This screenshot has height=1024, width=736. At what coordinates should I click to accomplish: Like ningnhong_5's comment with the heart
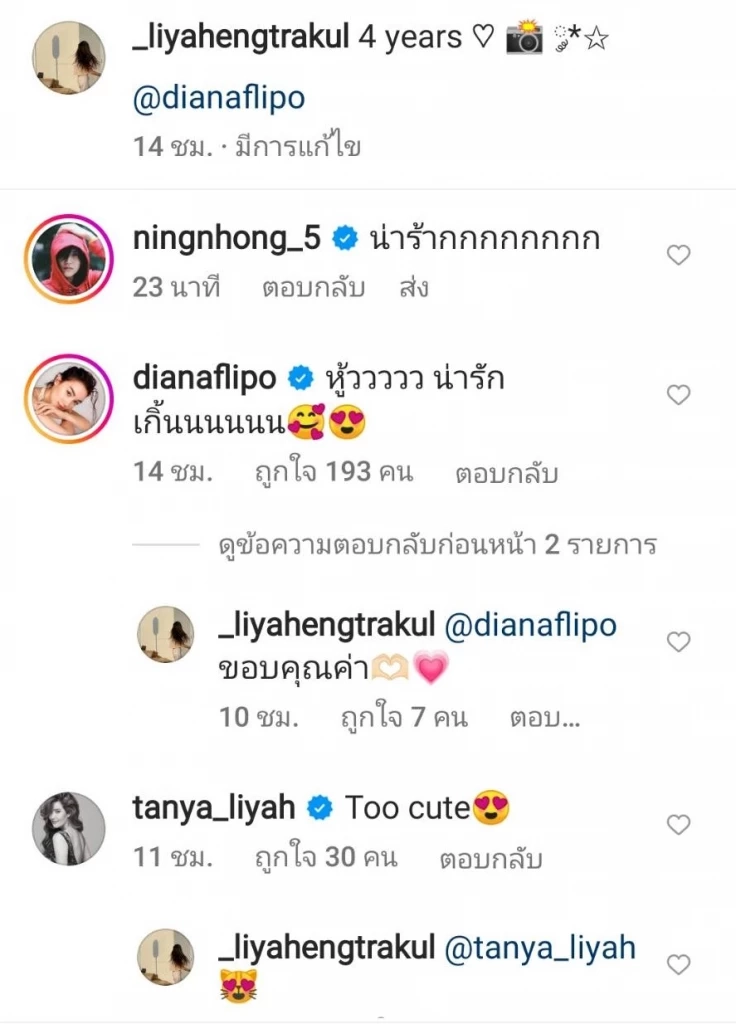click(x=679, y=256)
